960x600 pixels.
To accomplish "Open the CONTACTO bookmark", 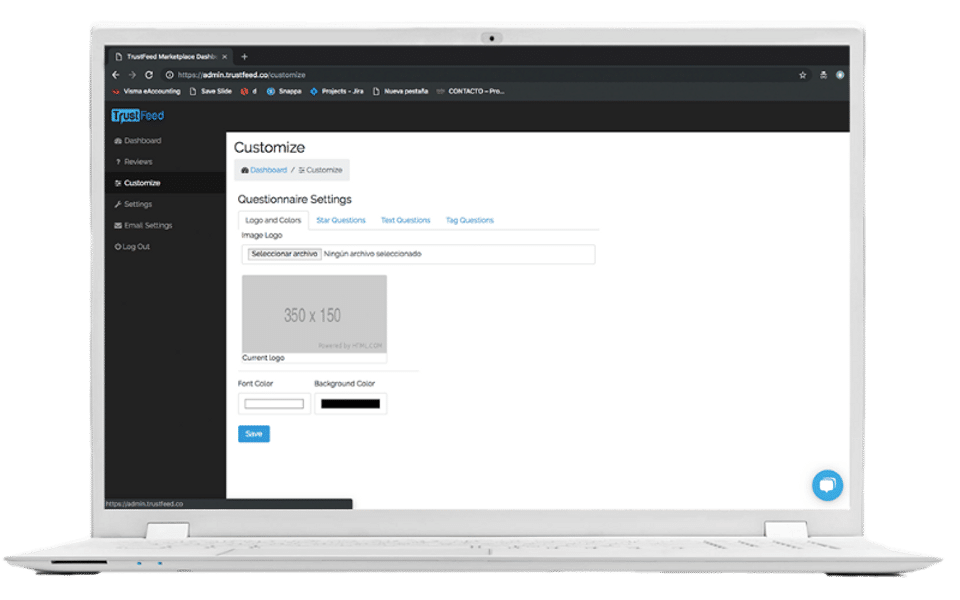I will (x=470, y=91).
